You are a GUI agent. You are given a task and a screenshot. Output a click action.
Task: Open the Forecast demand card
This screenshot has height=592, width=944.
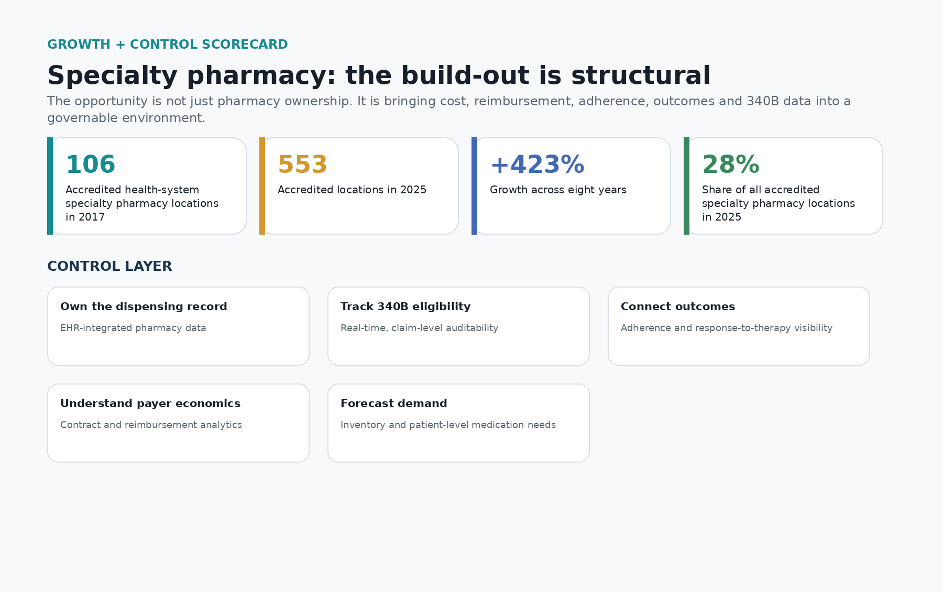click(x=458, y=423)
